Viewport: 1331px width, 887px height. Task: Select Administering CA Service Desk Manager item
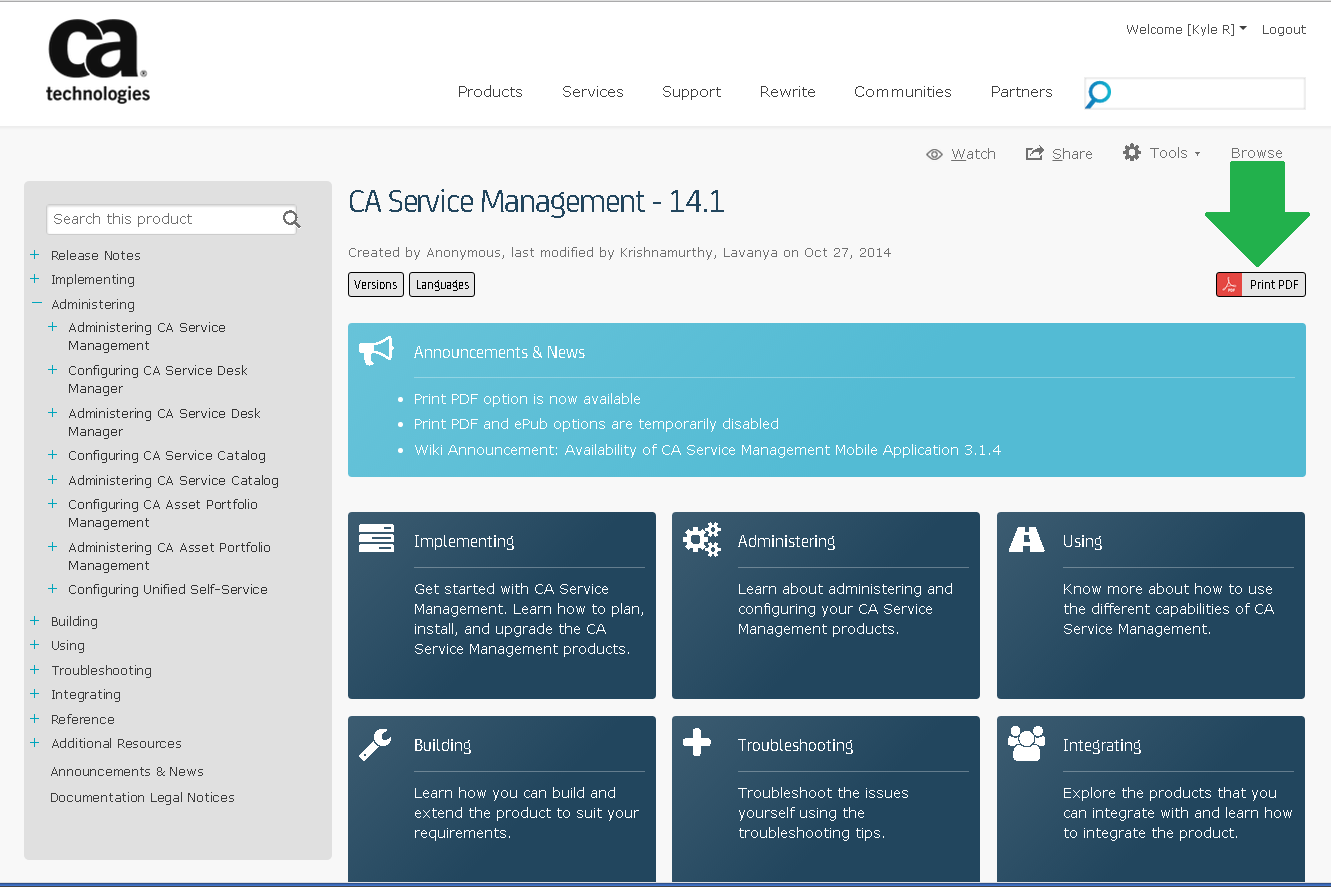pyautogui.click(x=164, y=422)
